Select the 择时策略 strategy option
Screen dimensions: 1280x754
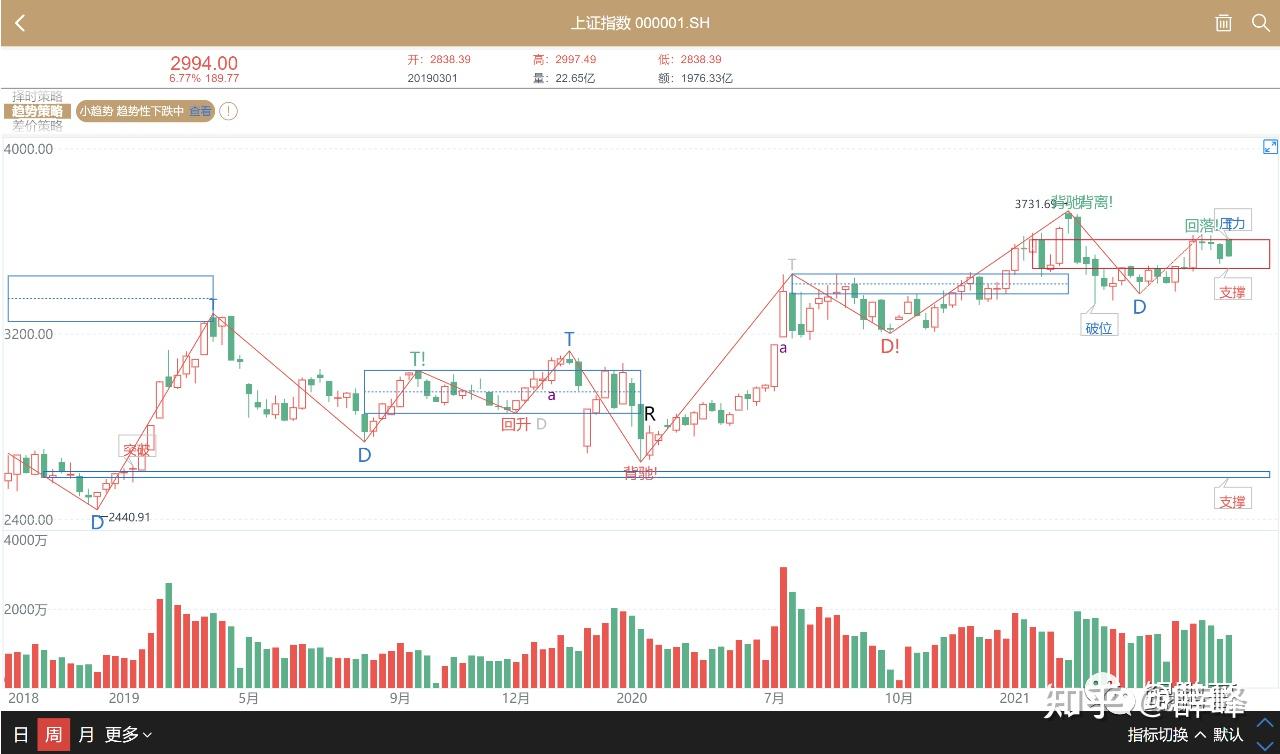click(x=37, y=96)
